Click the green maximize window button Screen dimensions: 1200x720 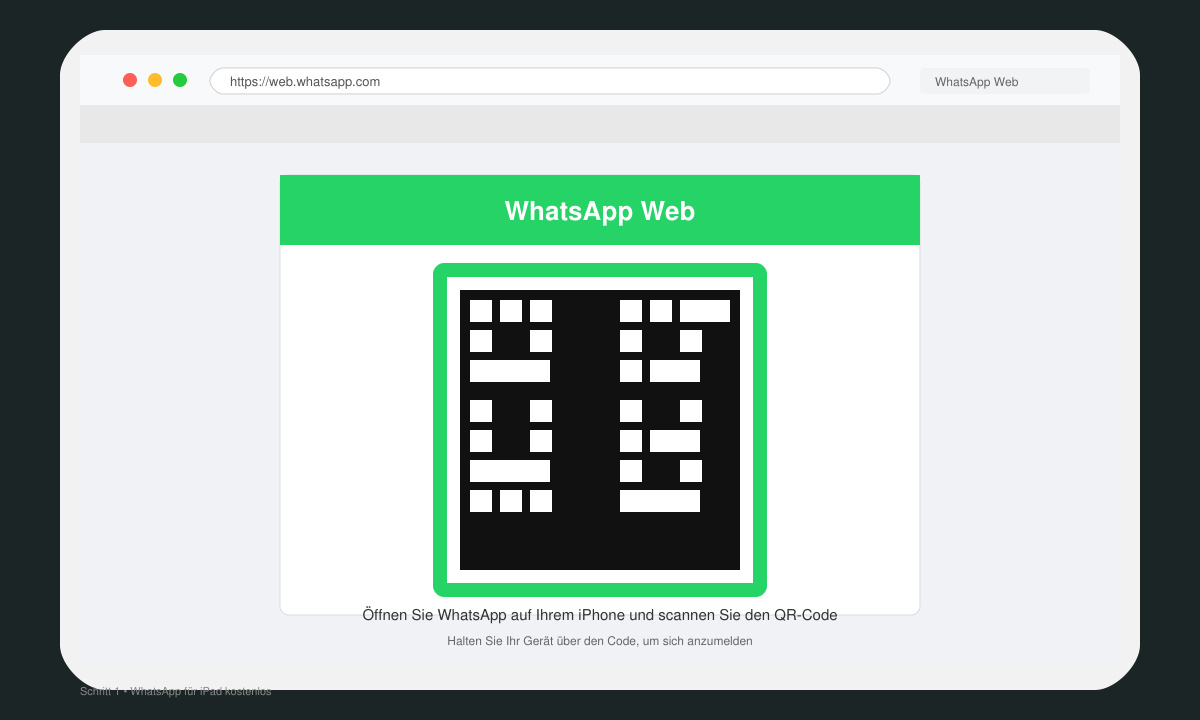(180, 80)
